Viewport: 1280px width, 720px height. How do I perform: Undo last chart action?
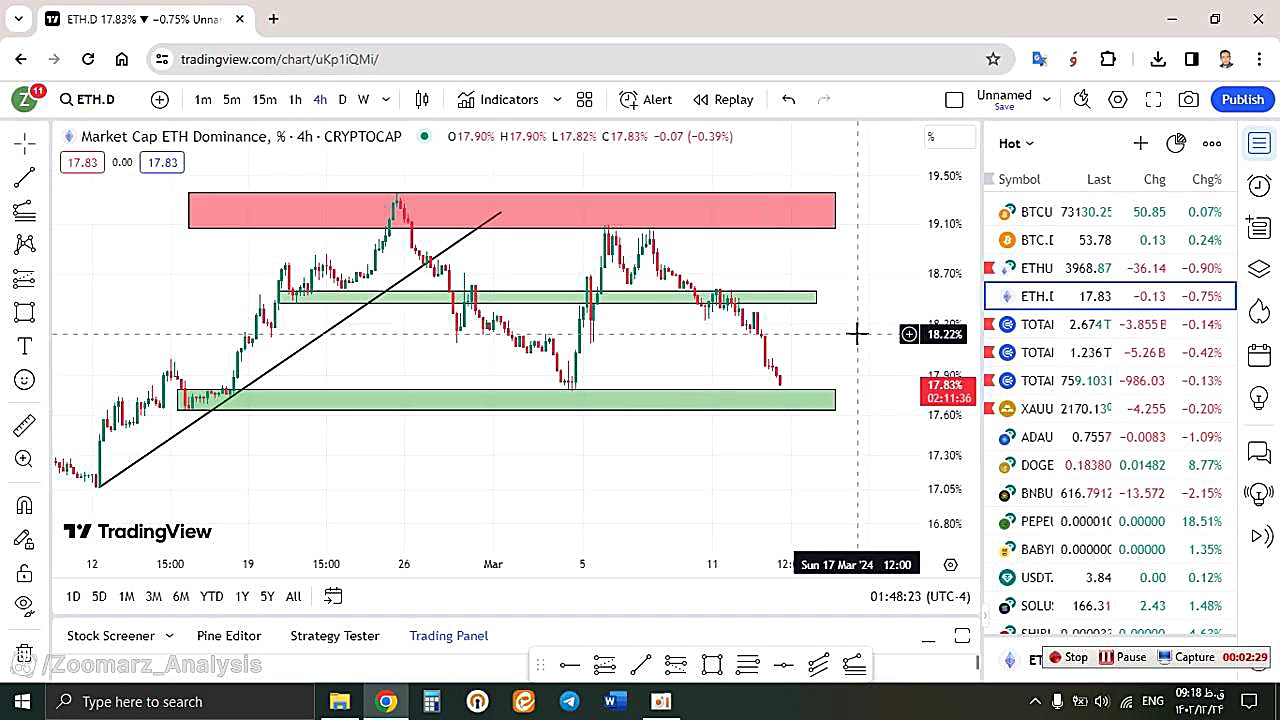click(788, 99)
